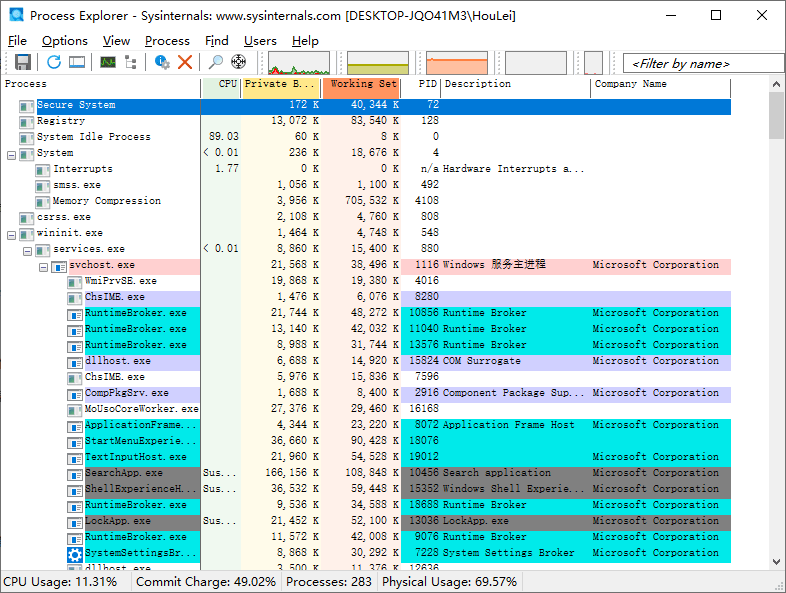786x593 pixels.
Task: Click SystemSettingsBroker gear icon
Action: click(75, 554)
